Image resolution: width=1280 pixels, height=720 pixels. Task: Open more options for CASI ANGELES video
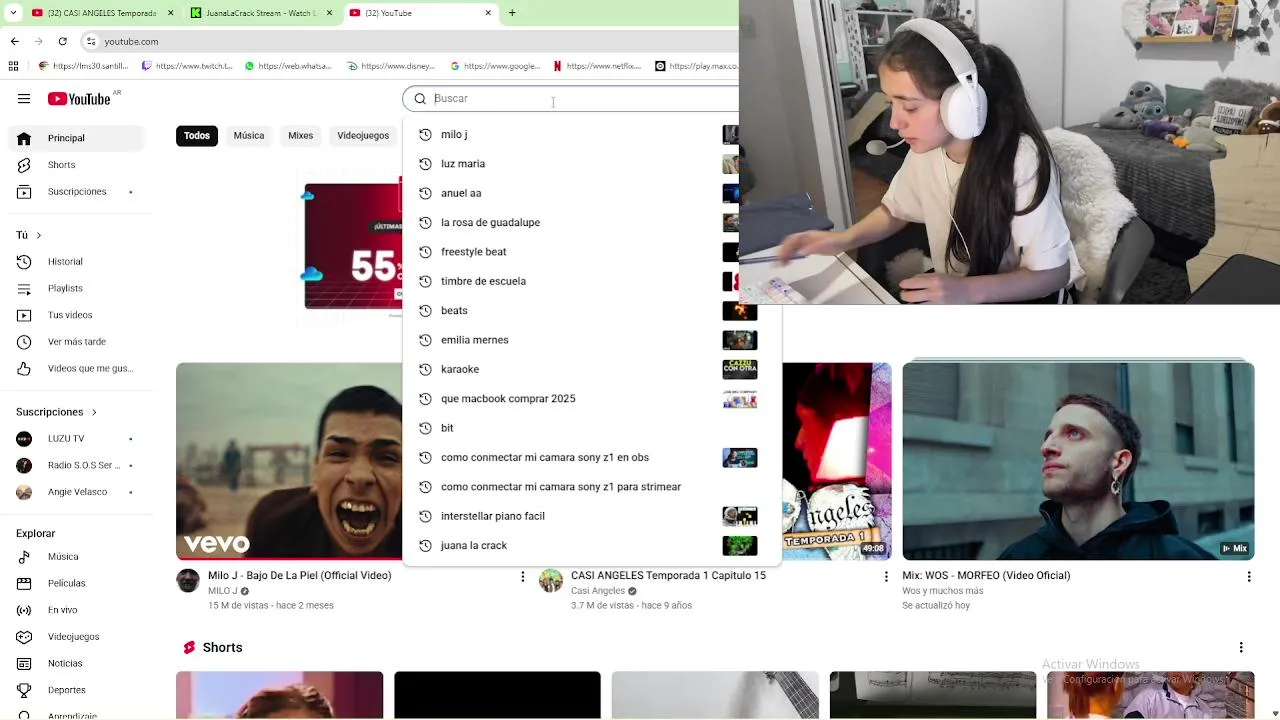pos(885,577)
